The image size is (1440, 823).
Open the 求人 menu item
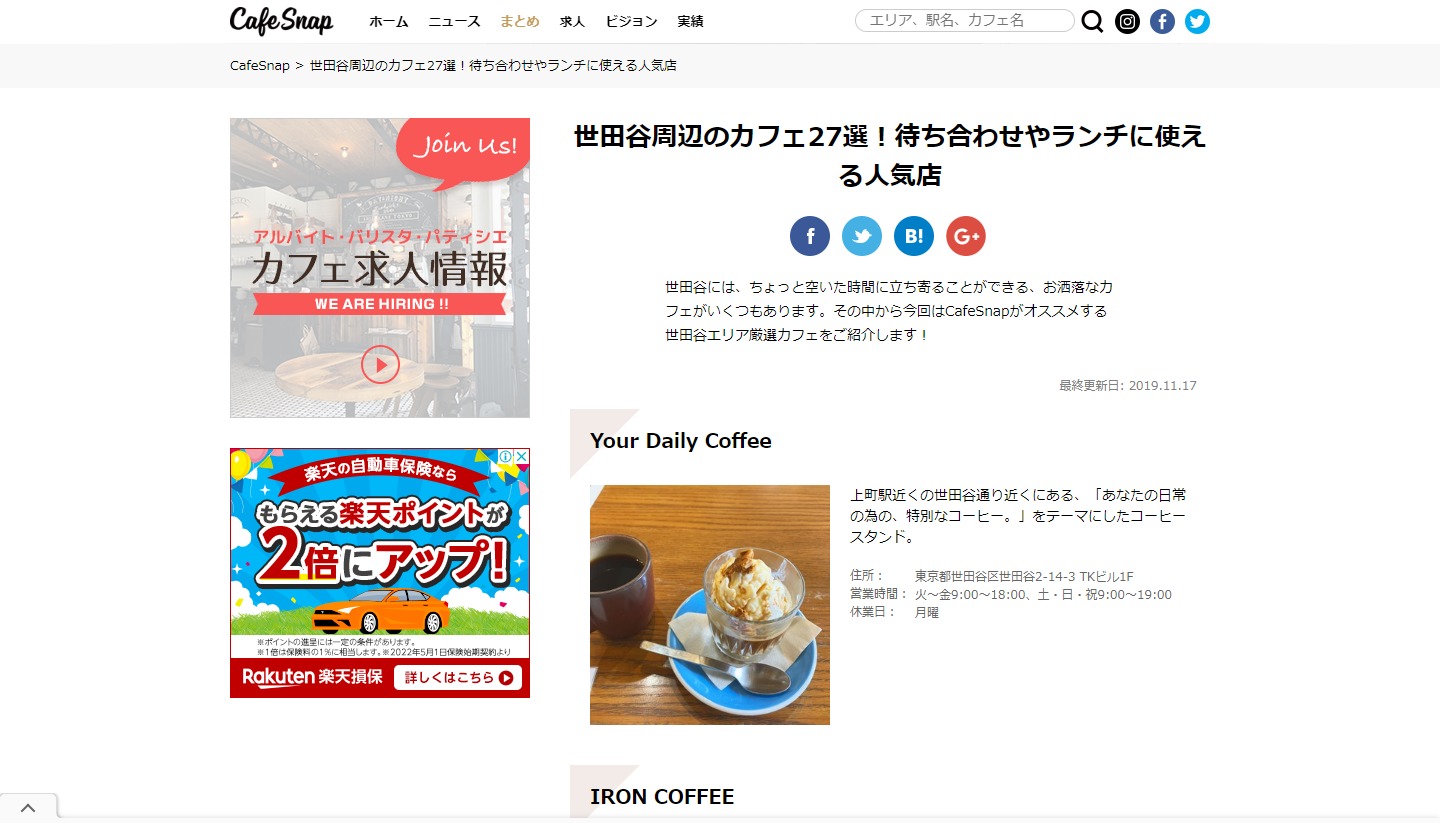(x=573, y=21)
